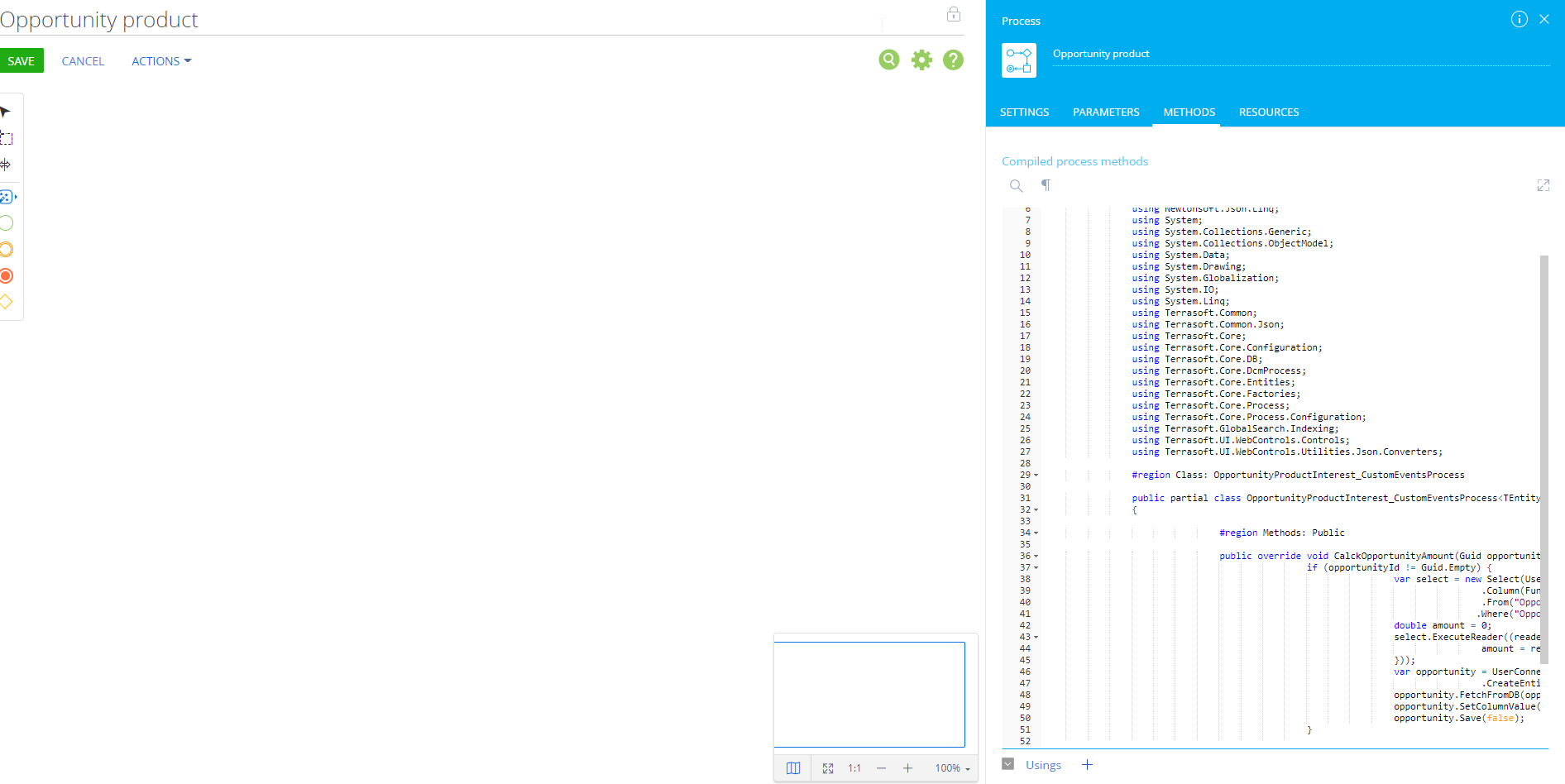This screenshot has width=1565, height=784.
Task: Click the 'Opportunity product' page title
Action: (x=99, y=20)
